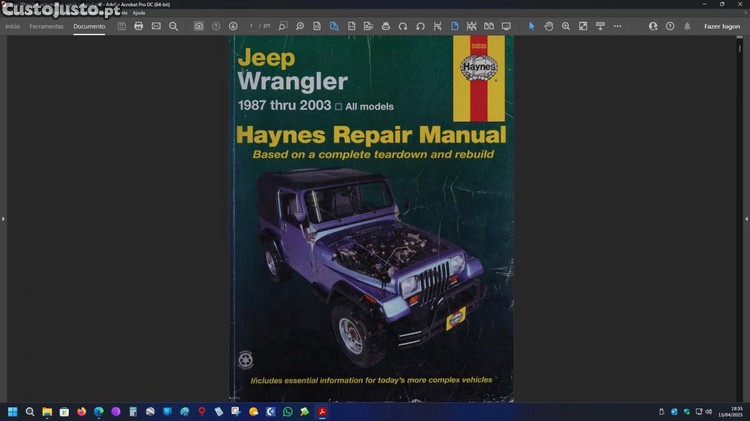Activate the arrow selection tool

532,26
